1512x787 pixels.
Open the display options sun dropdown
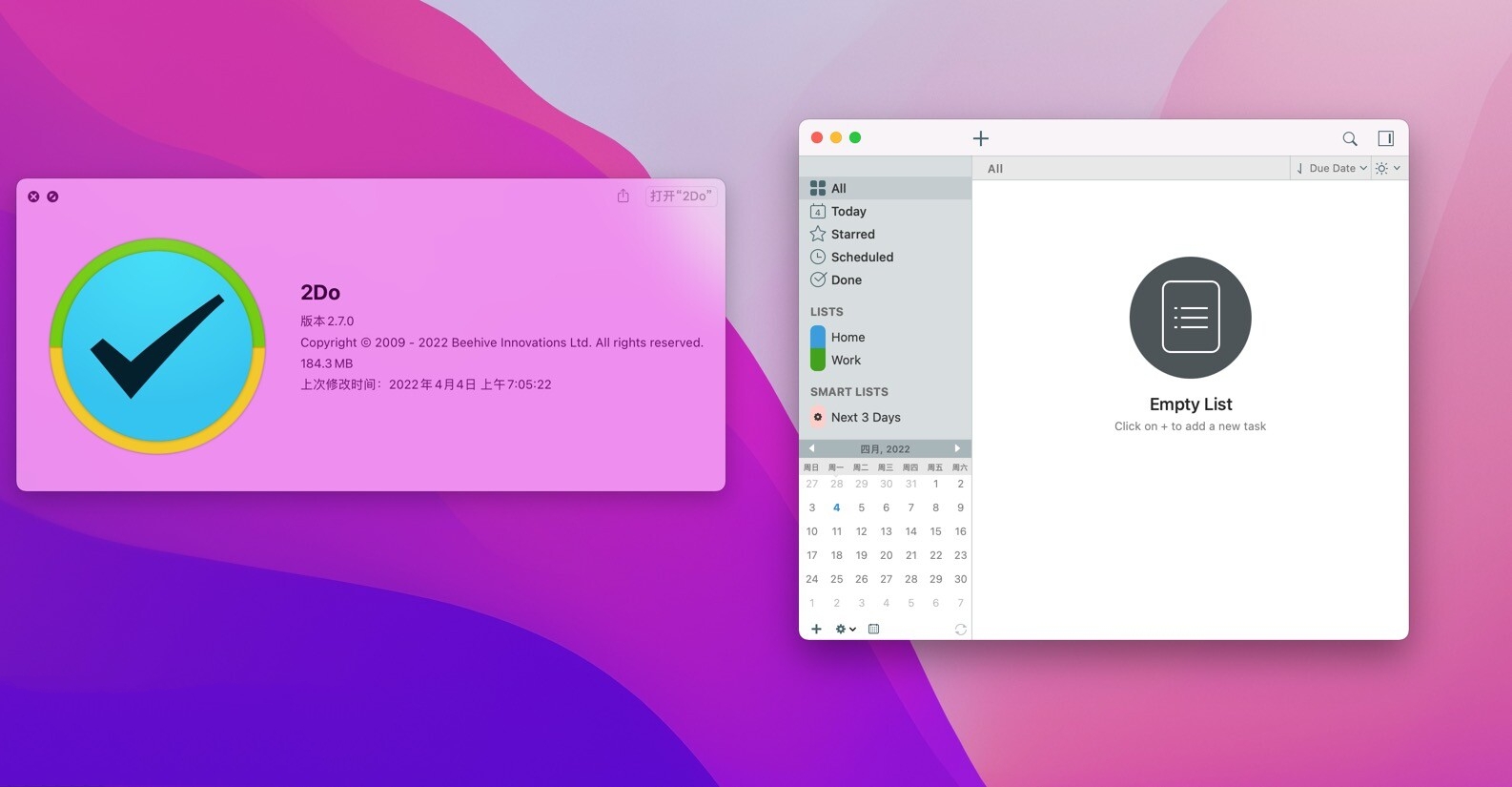1388,168
